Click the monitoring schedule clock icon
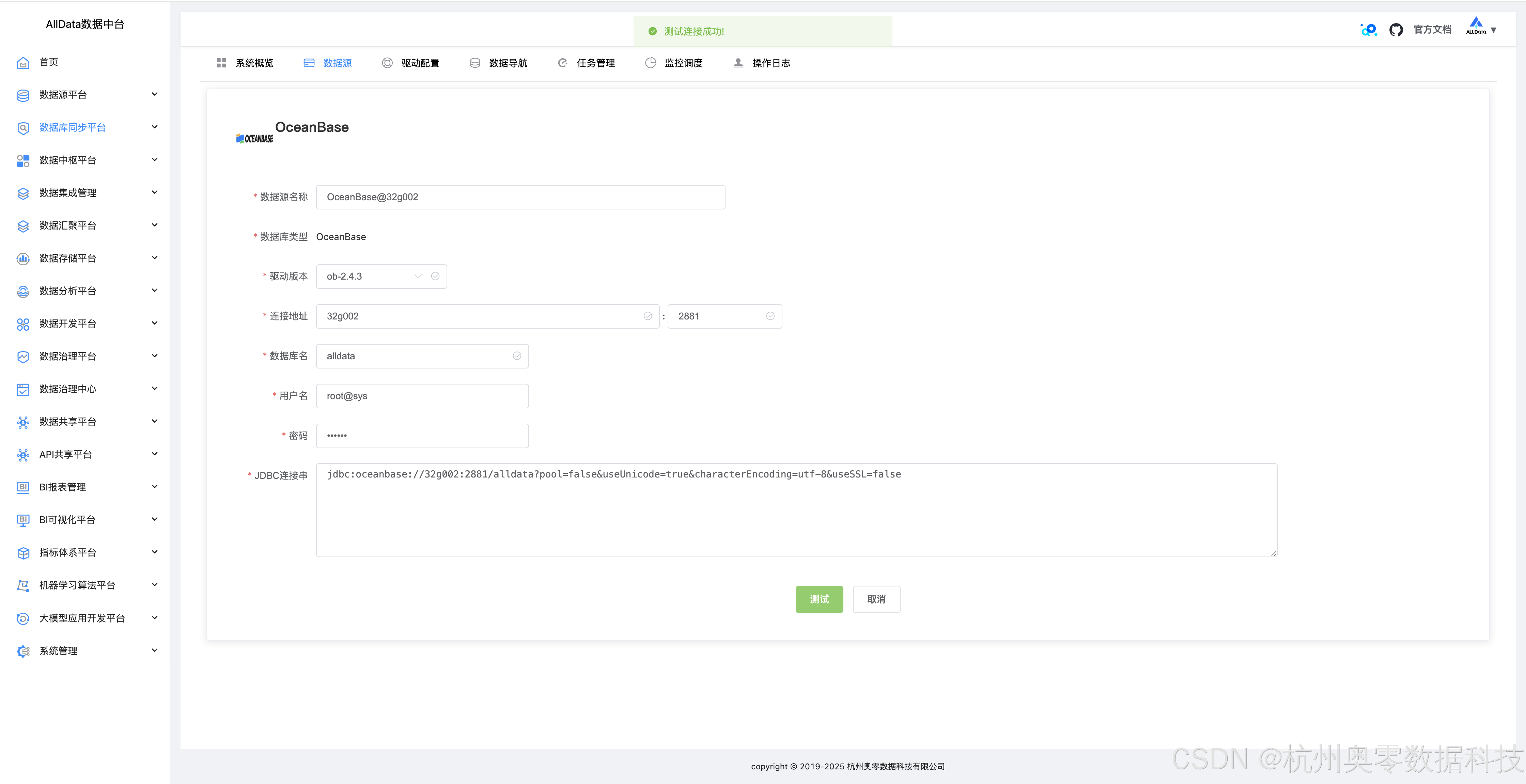 651,63
